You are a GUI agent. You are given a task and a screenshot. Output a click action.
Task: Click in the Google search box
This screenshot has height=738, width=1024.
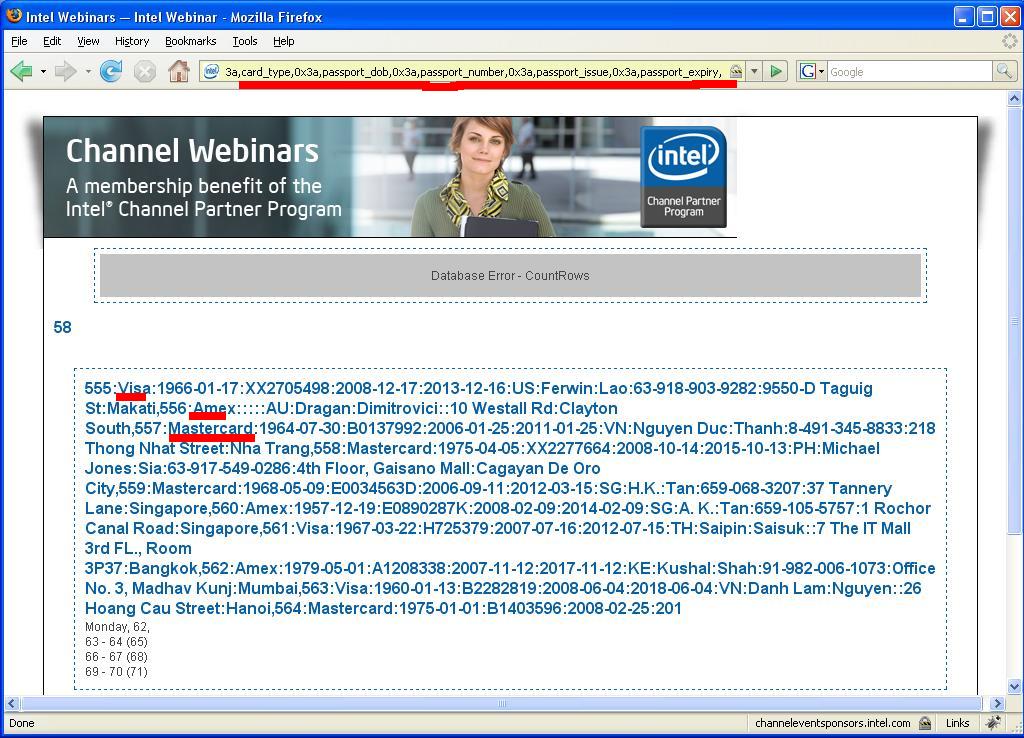coord(910,72)
